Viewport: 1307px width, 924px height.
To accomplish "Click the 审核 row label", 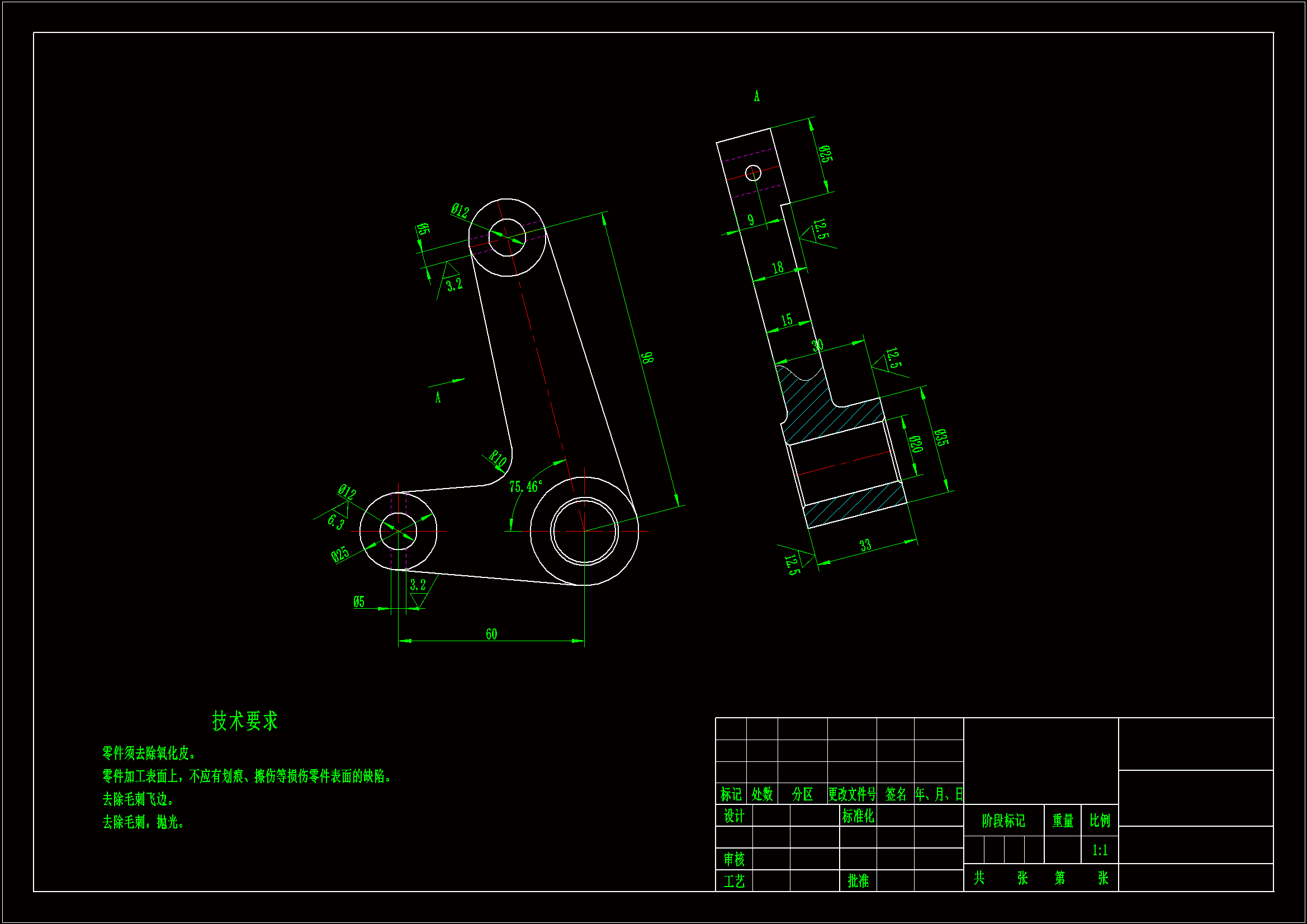I will point(734,859).
